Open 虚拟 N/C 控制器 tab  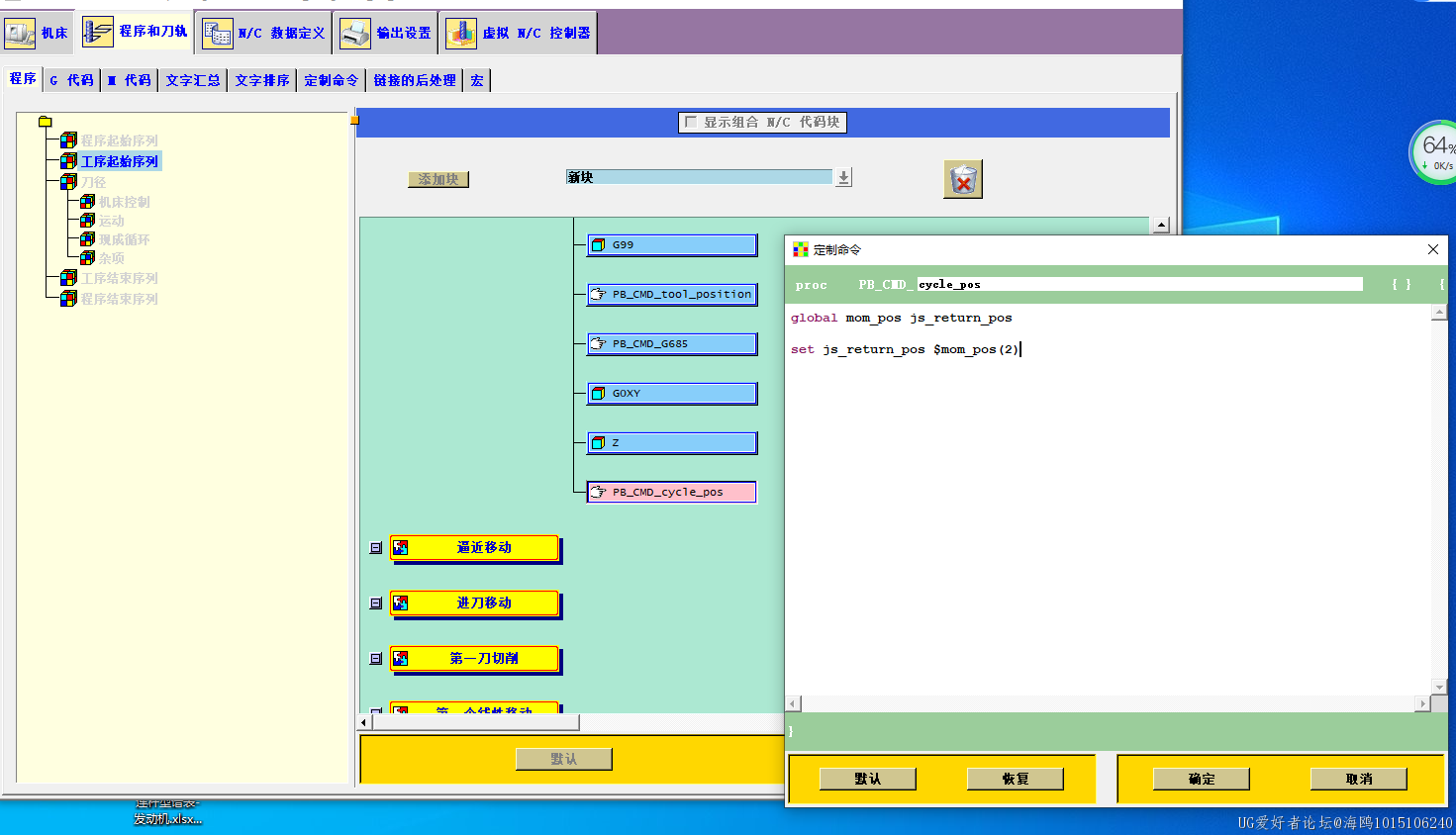[518, 33]
